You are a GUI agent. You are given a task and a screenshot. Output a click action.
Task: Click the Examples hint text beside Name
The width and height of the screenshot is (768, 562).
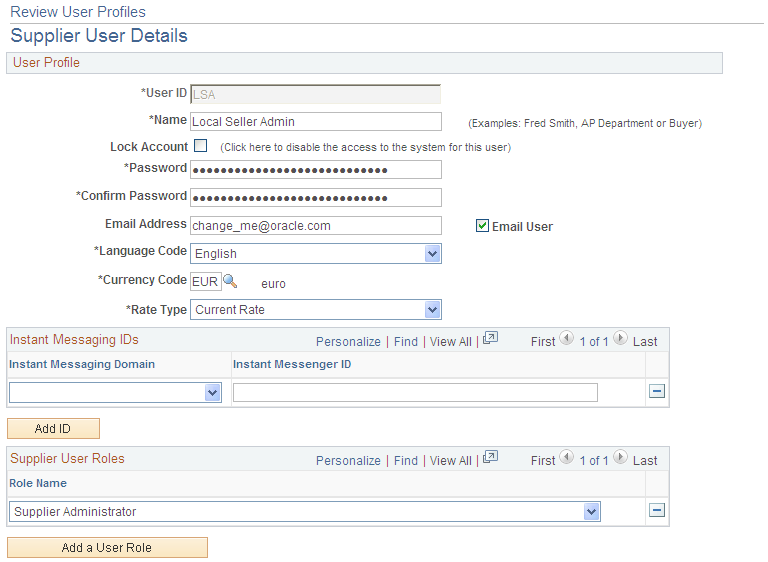click(x=585, y=123)
